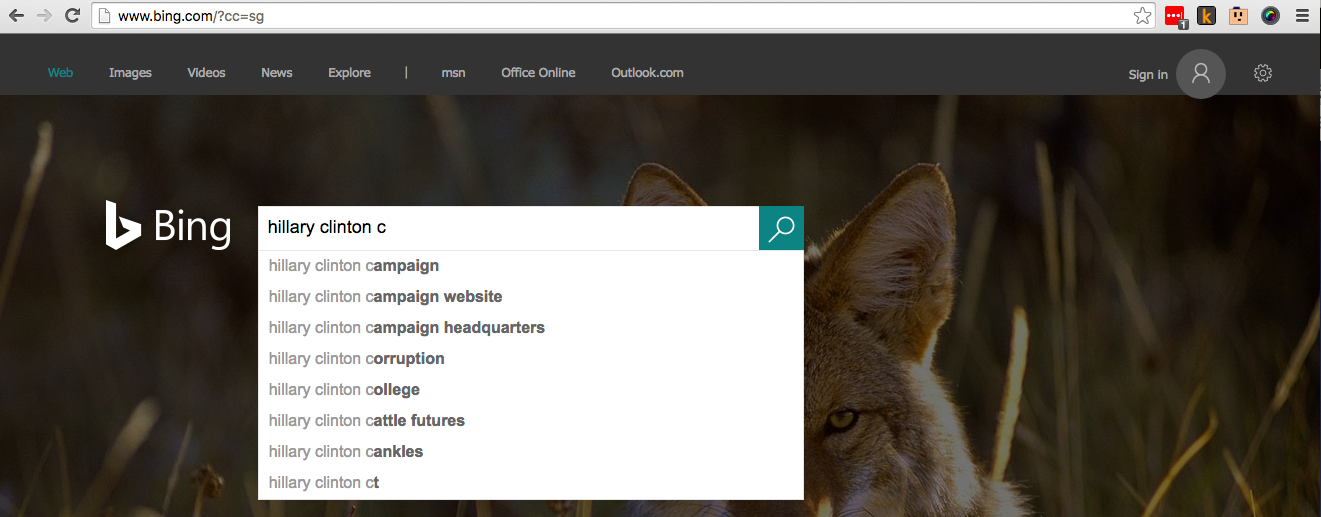1321x517 pixels.
Task: Click the user profile avatar icon
Action: pos(1201,74)
